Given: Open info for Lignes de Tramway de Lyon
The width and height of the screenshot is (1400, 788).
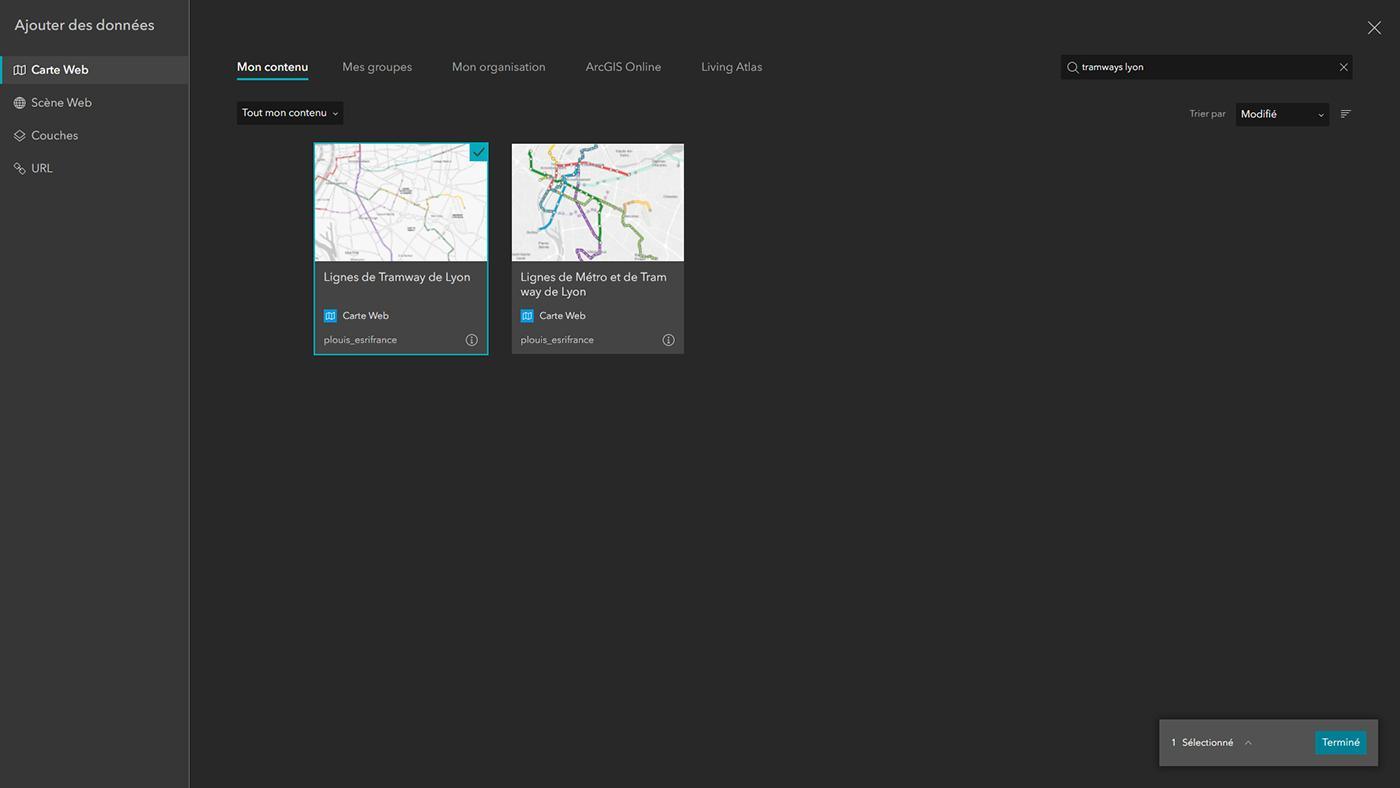Looking at the screenshot, I should 471,340.
